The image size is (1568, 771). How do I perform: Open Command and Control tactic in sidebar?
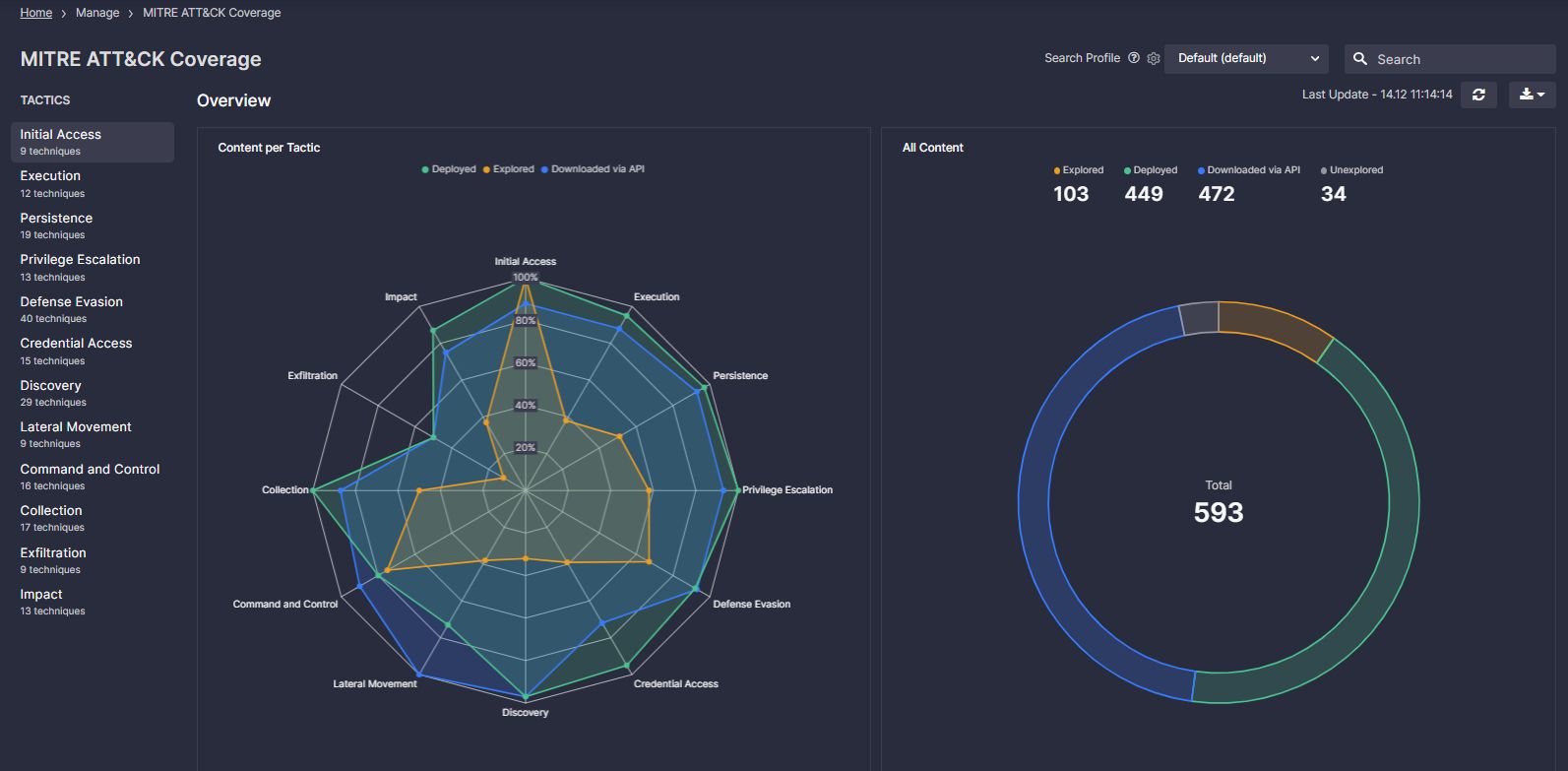(93, 477)
